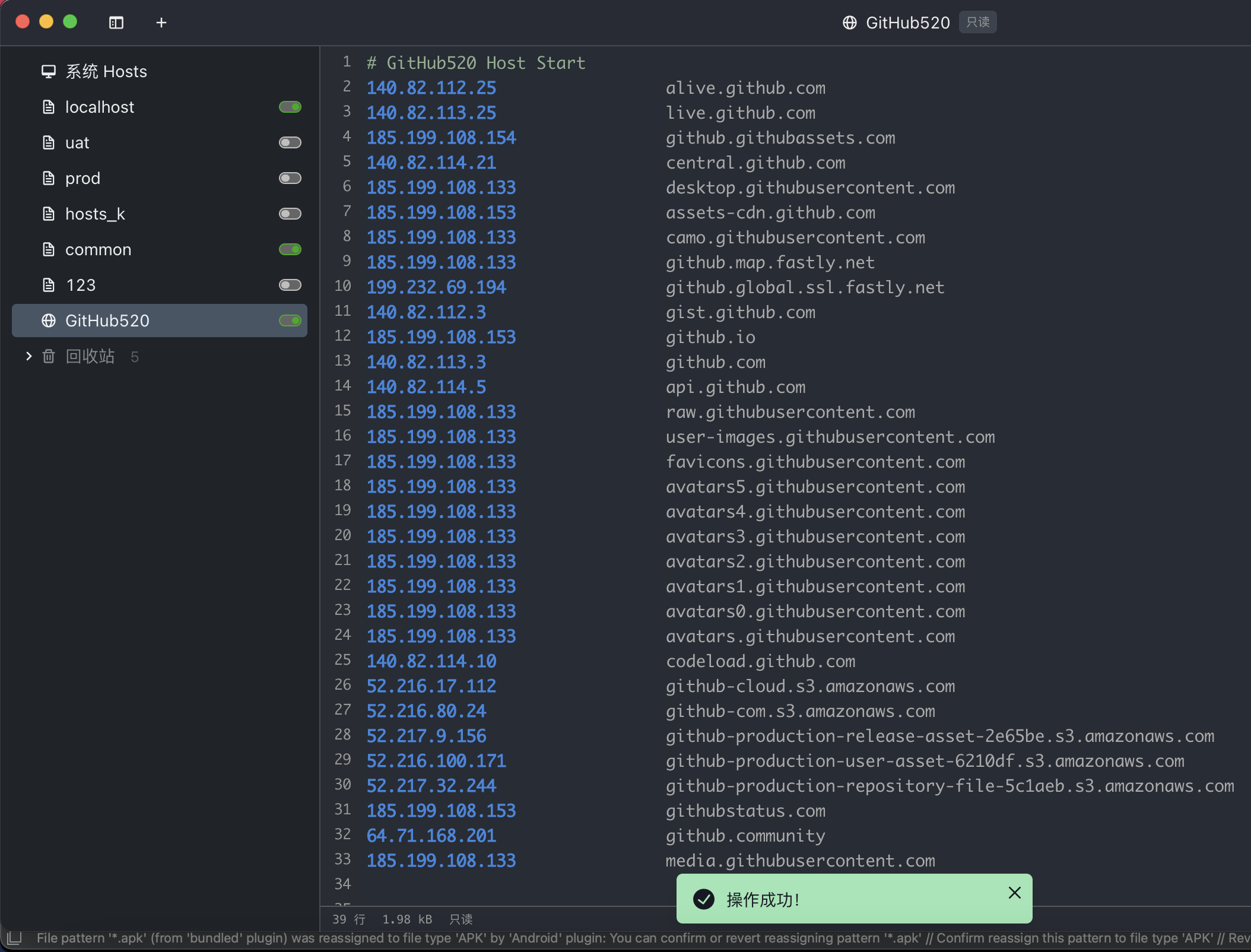Click hostname central.github.com
Viewport: 1251px width, 952px height.
pos(755,163)
